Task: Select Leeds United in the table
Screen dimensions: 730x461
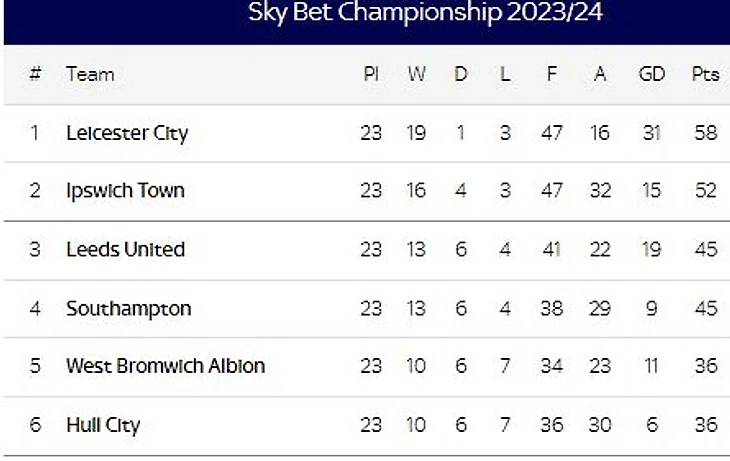Action: [x=125, y=249]
